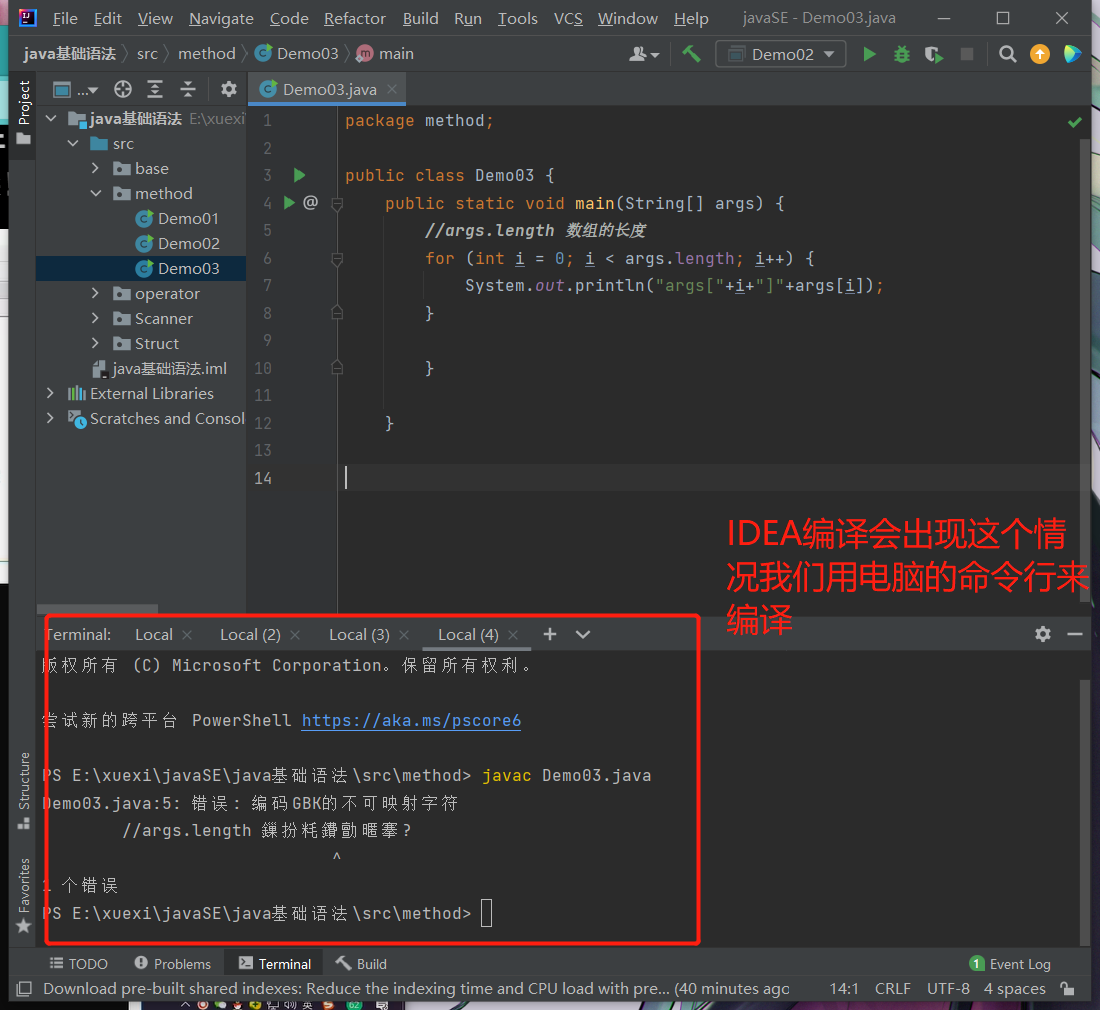Expand the operator package
The image size is (1100, 1010).
point(95,293)
